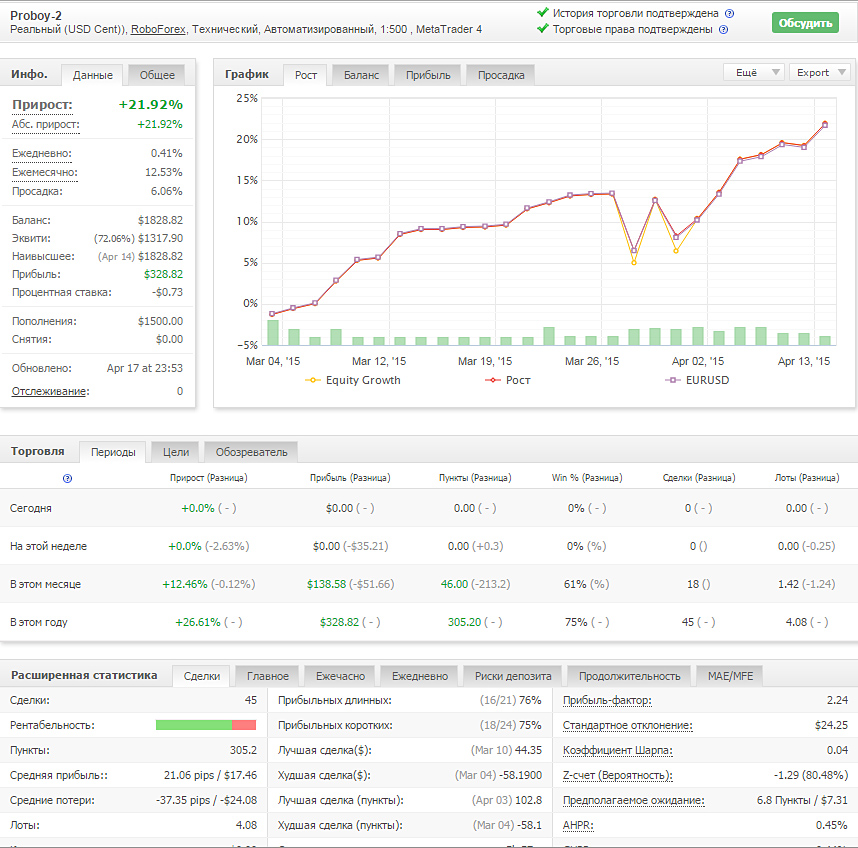
Task: Click the $1828.82 Баланс value
Action: point(160,220)
